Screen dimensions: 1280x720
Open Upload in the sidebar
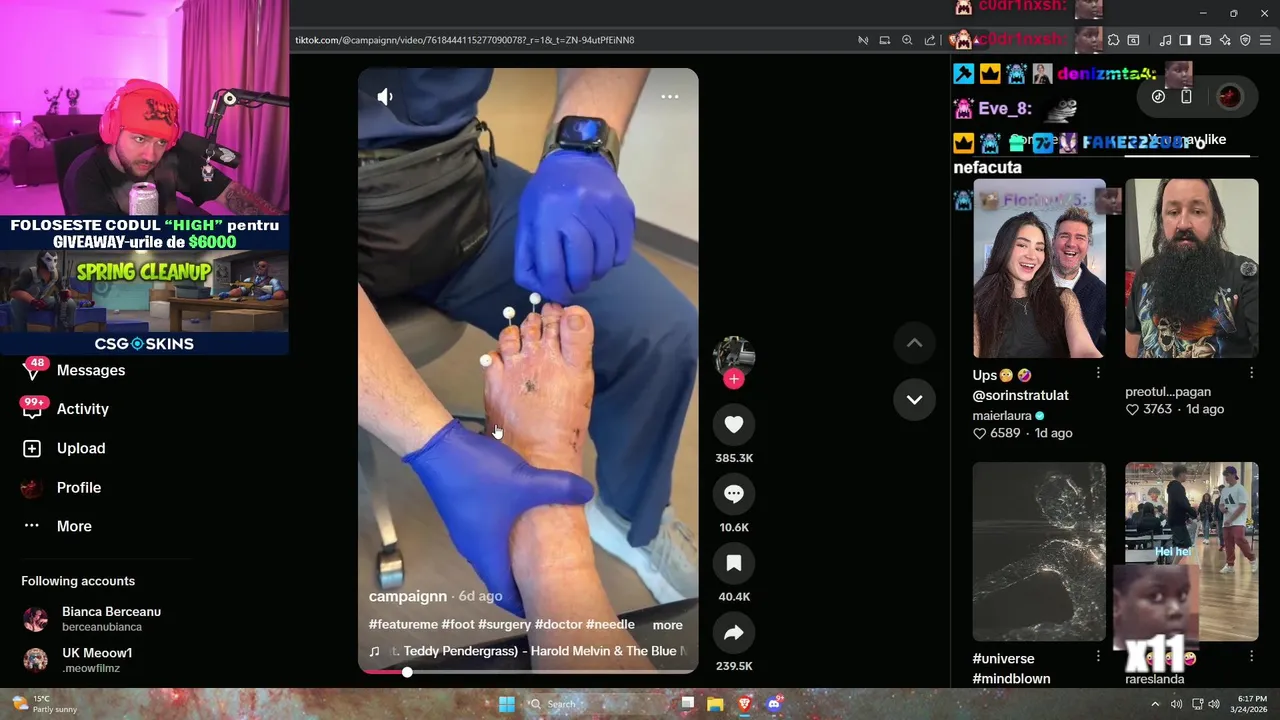(x=81, y=448)
